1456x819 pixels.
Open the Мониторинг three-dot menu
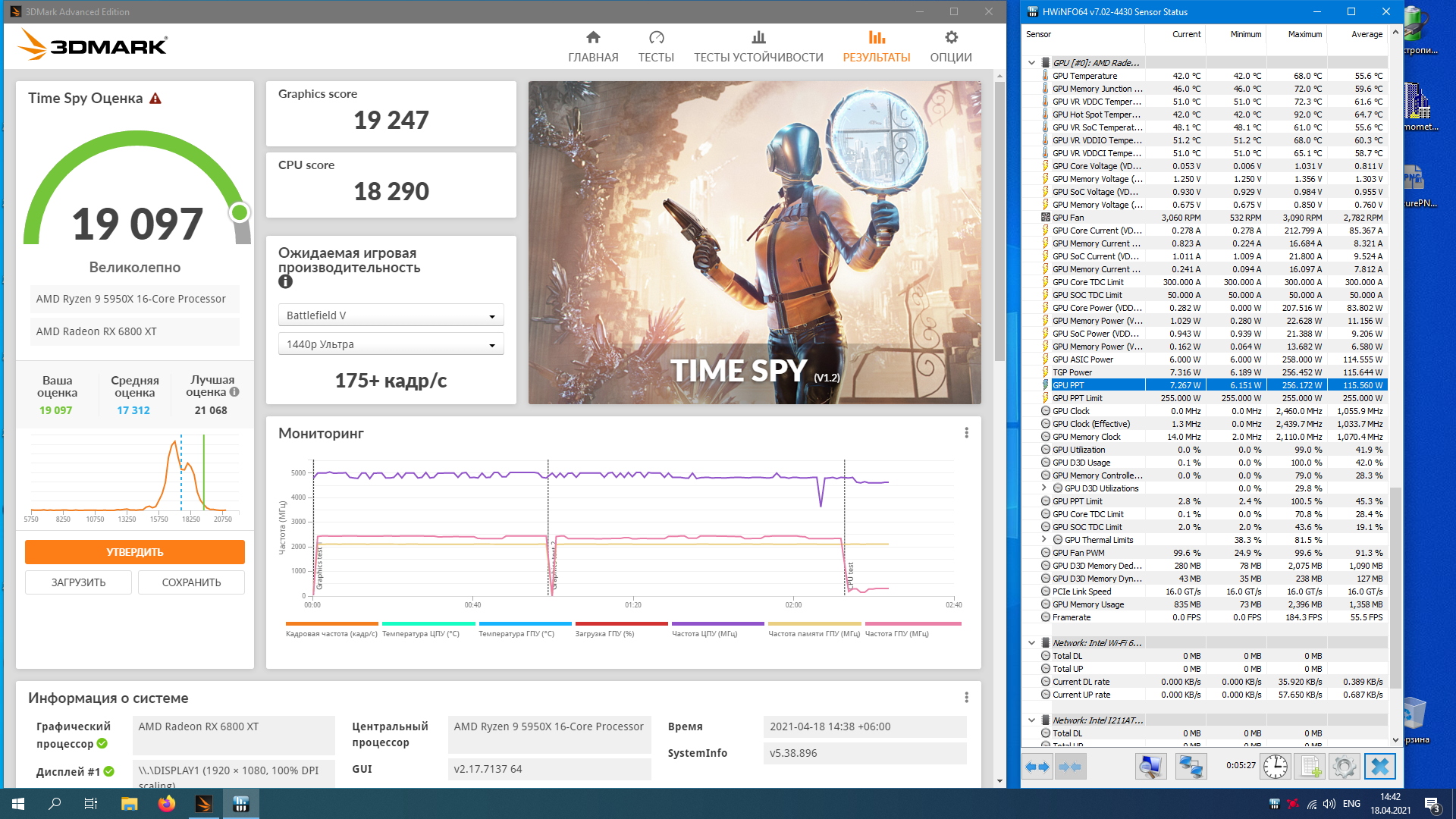(966, 433)
